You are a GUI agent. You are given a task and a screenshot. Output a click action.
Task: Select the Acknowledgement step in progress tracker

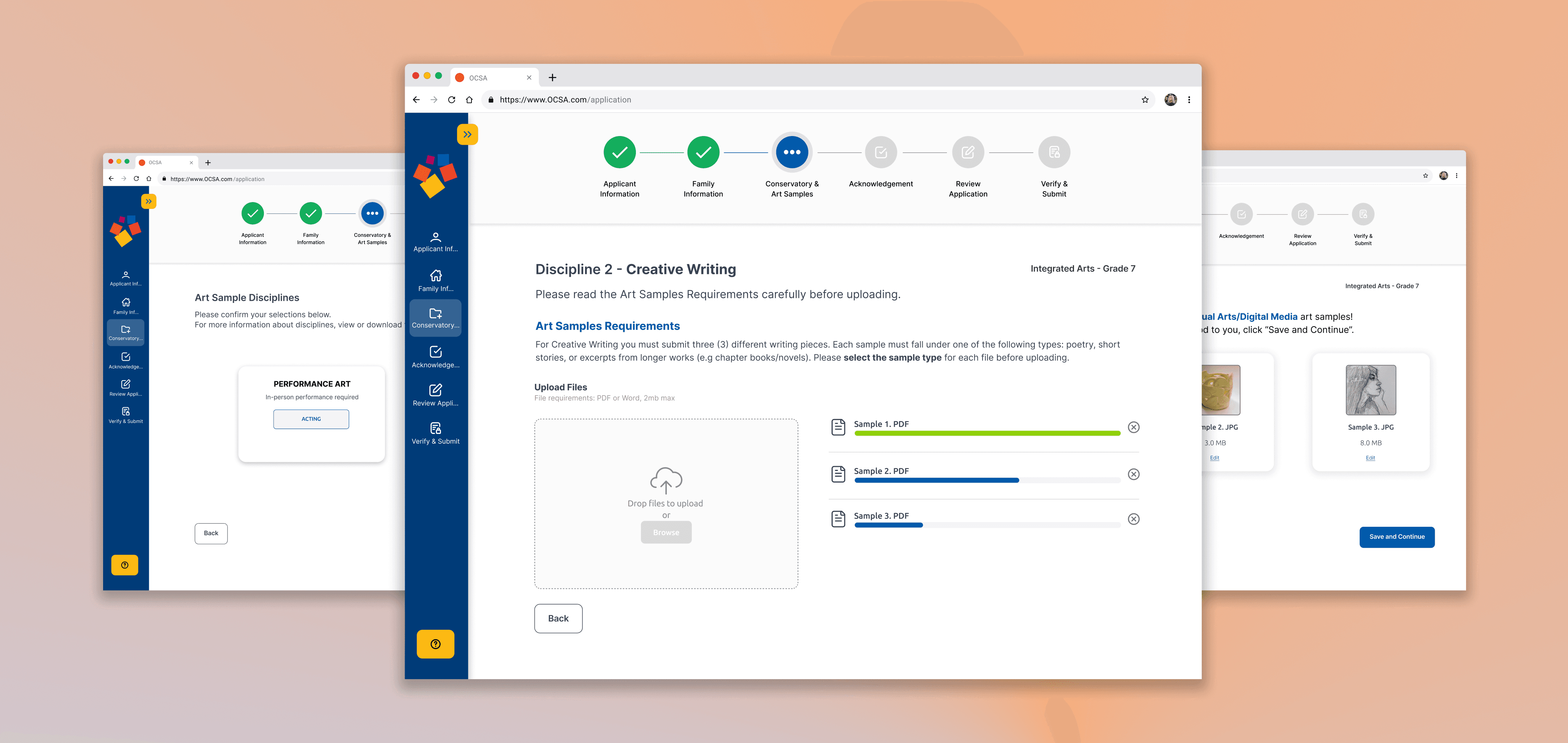point(880,153)
